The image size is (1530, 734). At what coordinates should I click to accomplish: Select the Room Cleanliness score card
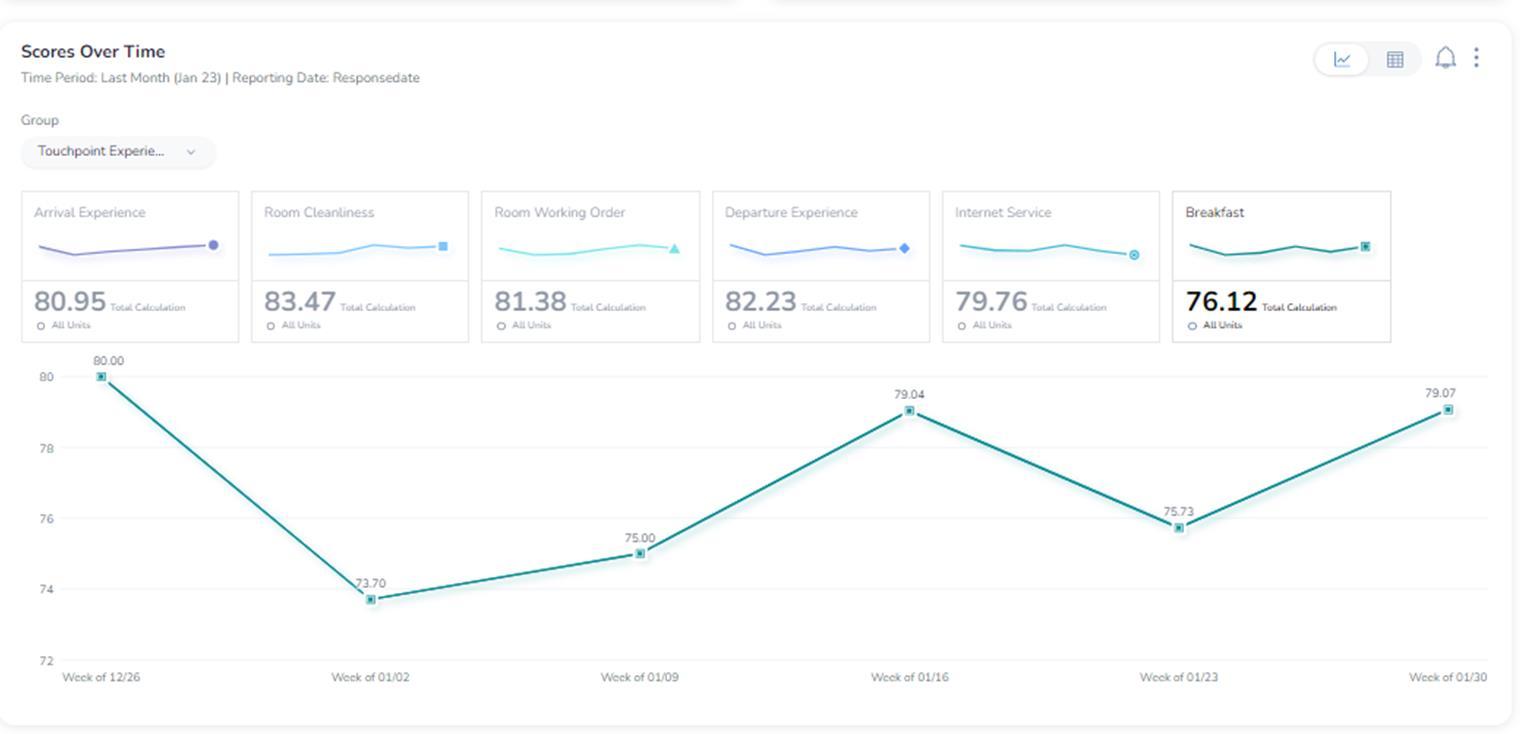[x=360, y=267]
